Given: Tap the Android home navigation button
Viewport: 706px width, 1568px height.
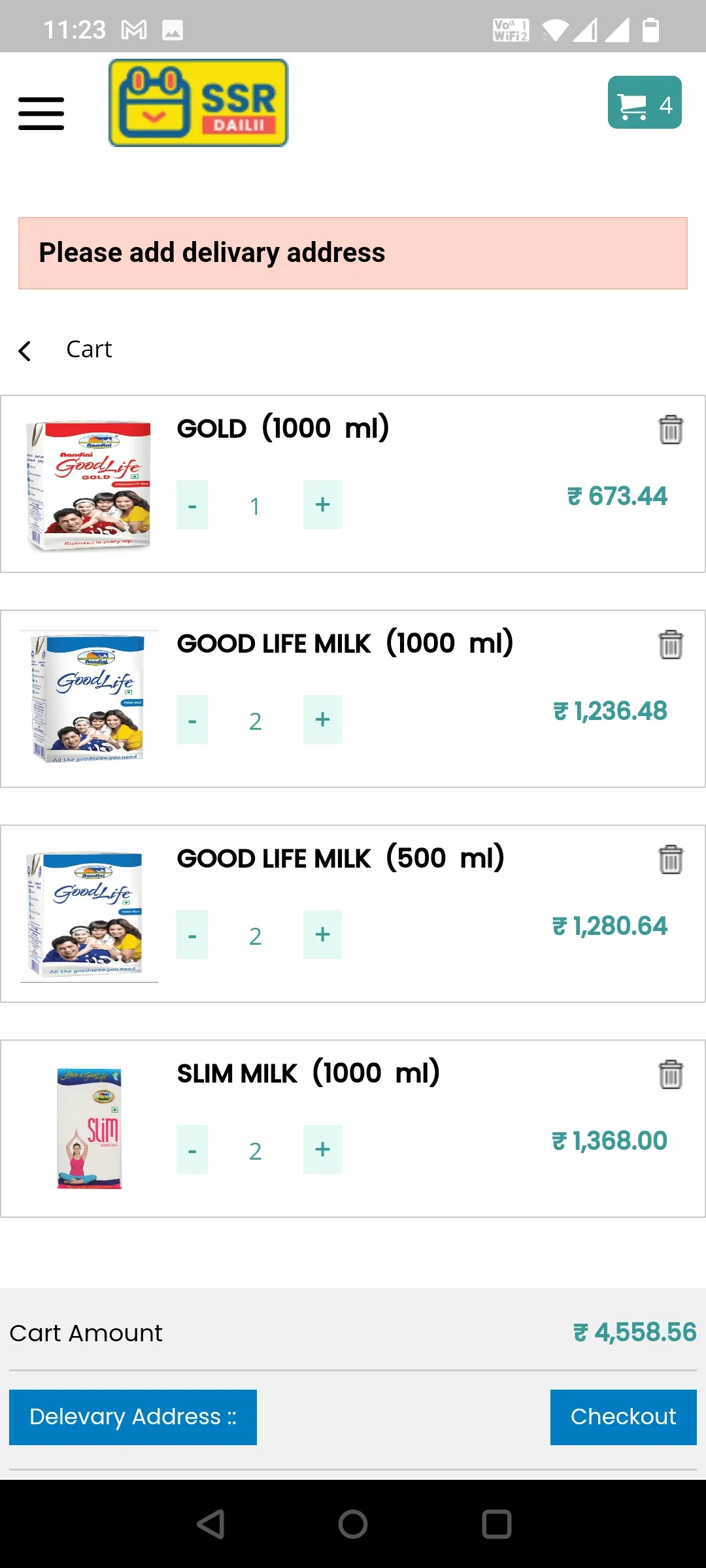Looking at the screenshot, I should [x=353, y=1524].
